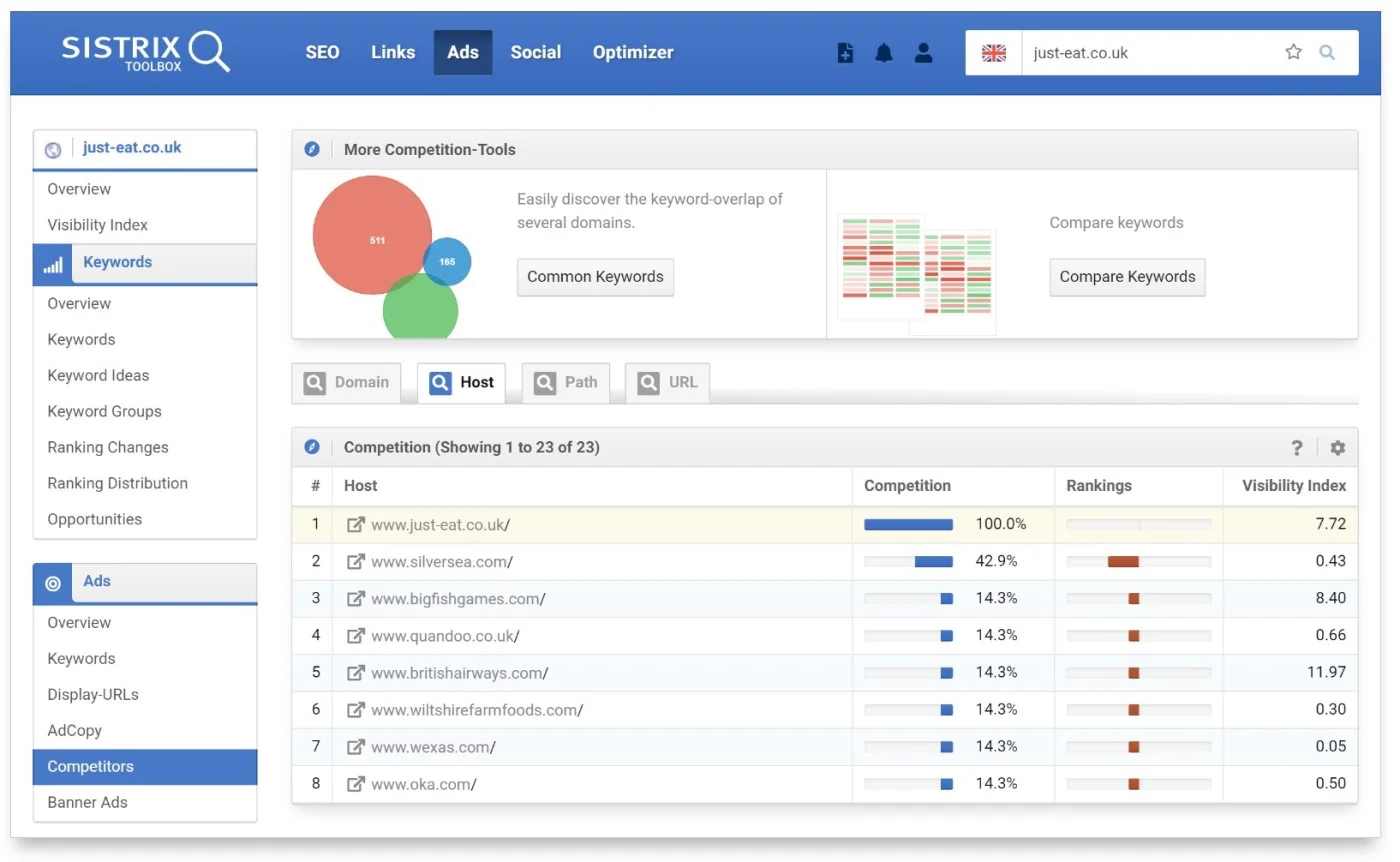The height and width of the screenshot is (862, 1400).
Task: Open the add document icon in header
Action: [845, 53]
